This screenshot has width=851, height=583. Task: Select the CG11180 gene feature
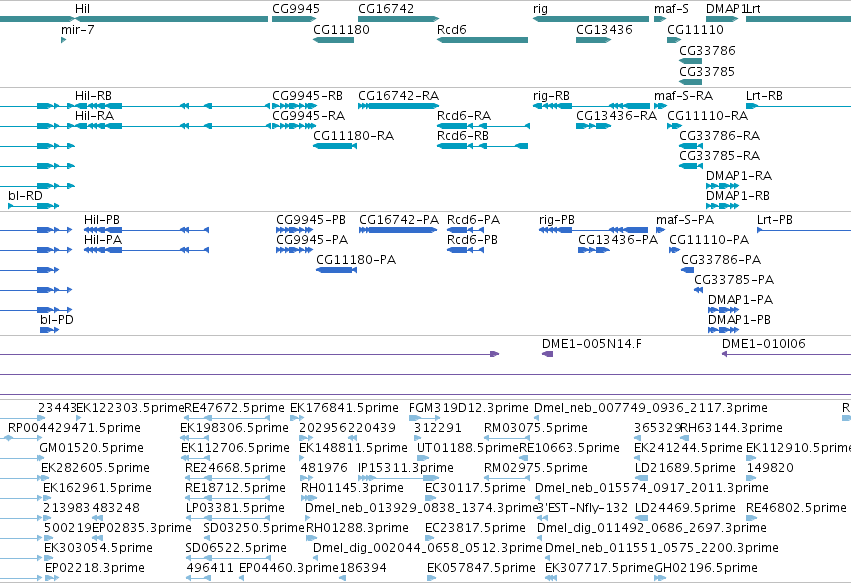(x=333, y=40)
